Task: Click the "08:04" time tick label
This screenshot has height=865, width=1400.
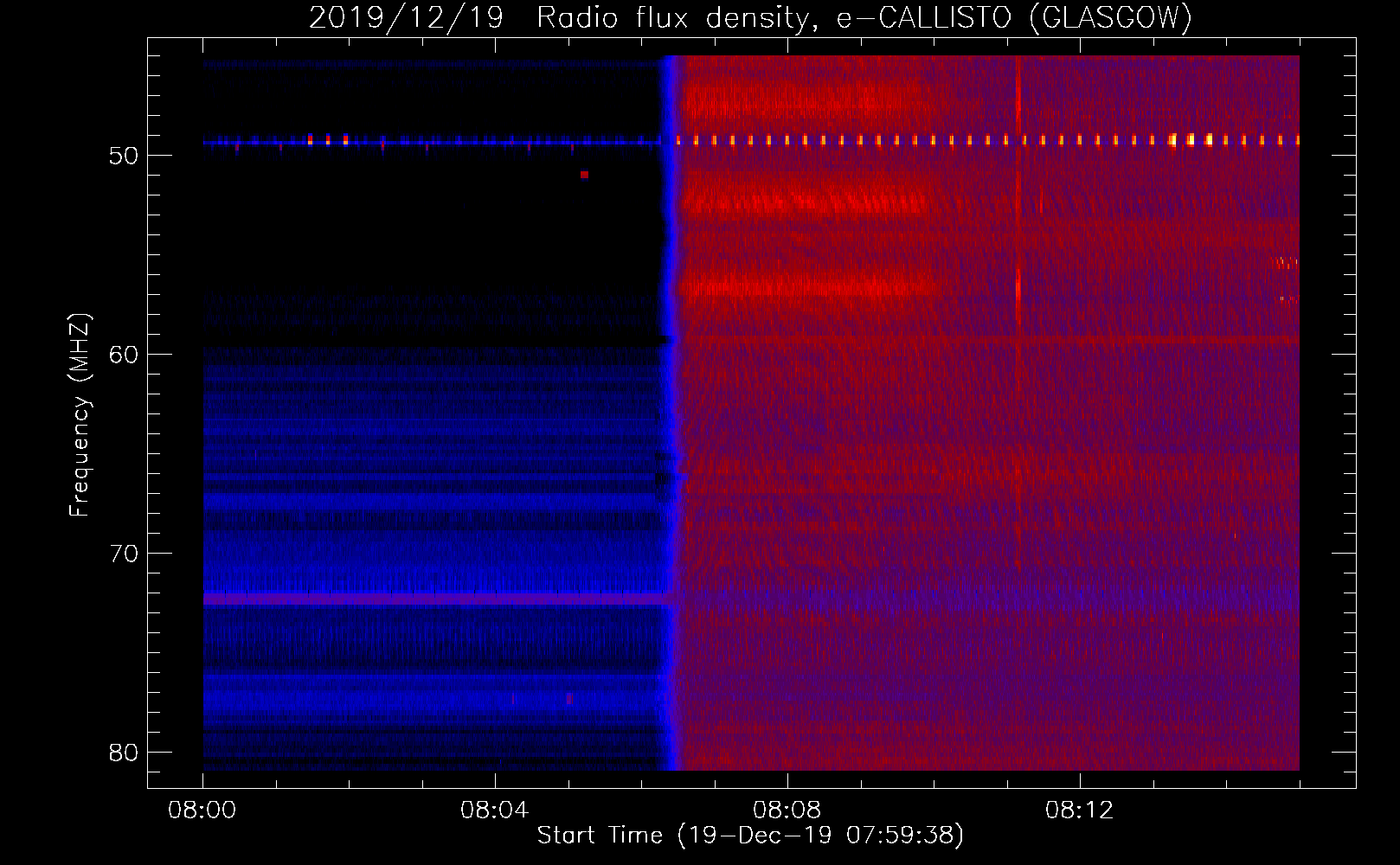Action: pos(495,811)
